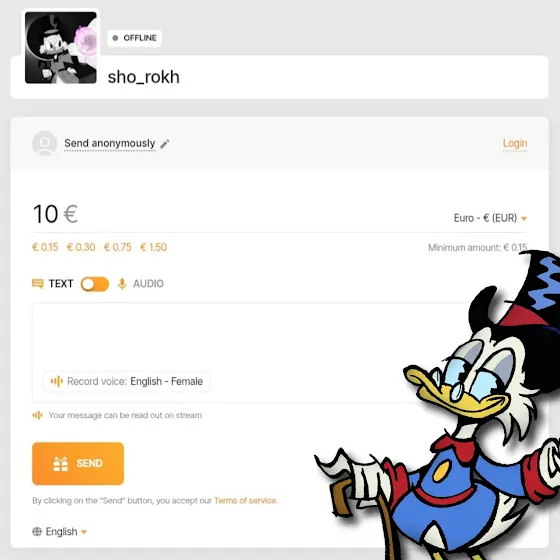Click the audio microphone icon

(122, 284)
